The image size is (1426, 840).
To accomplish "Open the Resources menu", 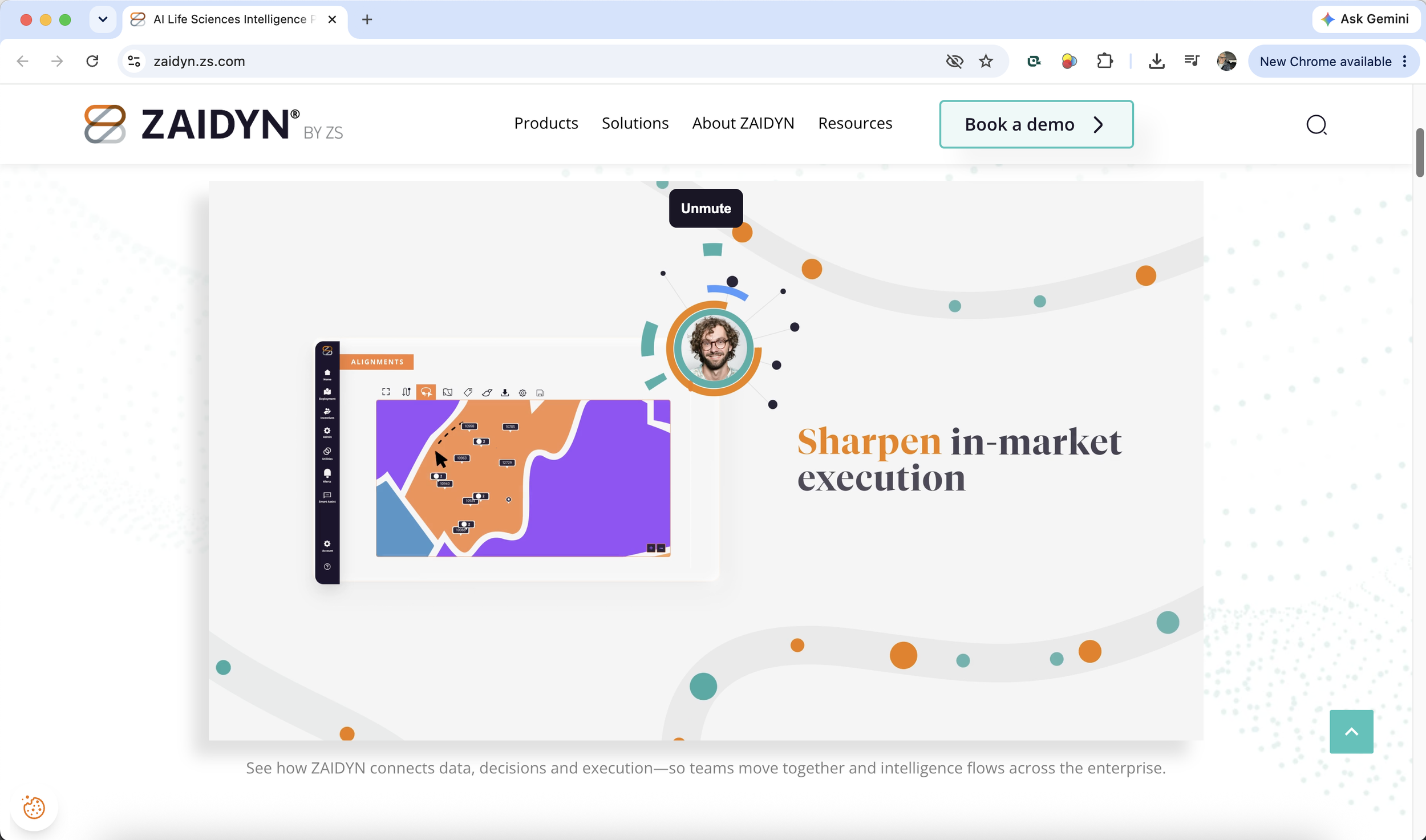I will point(854,123).
